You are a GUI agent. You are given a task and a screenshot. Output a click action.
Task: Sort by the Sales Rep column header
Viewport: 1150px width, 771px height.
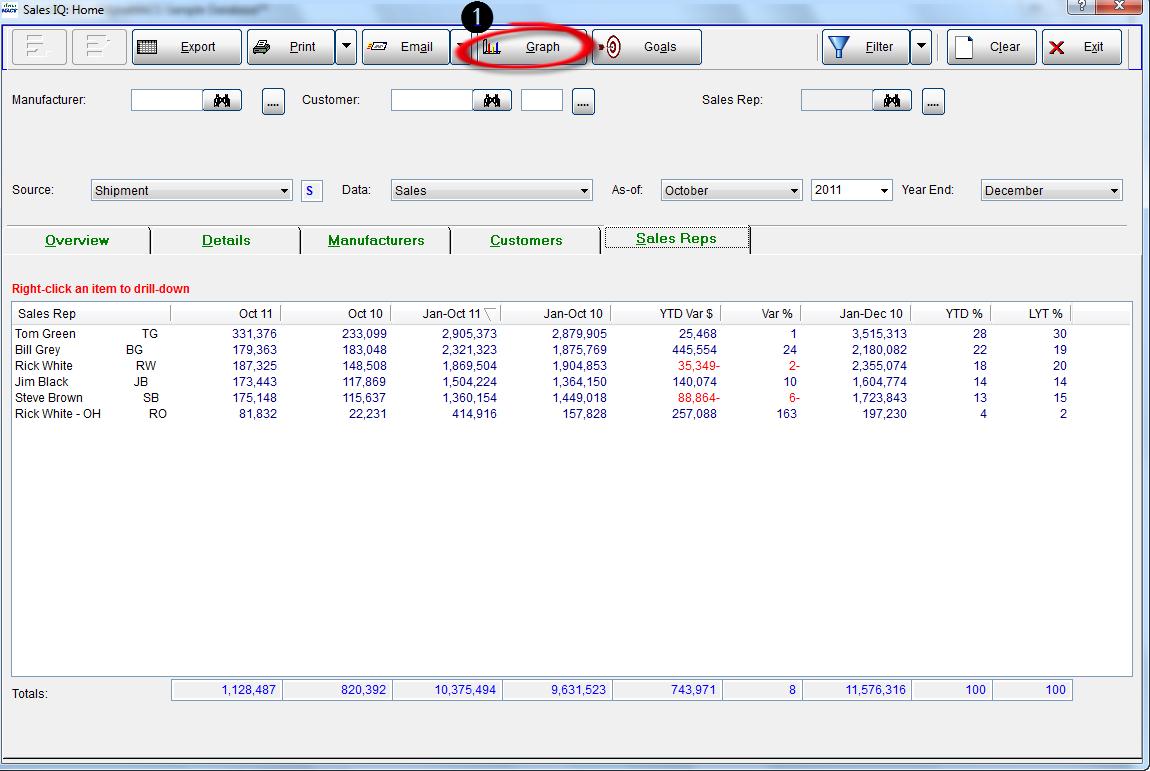(92, 314)
